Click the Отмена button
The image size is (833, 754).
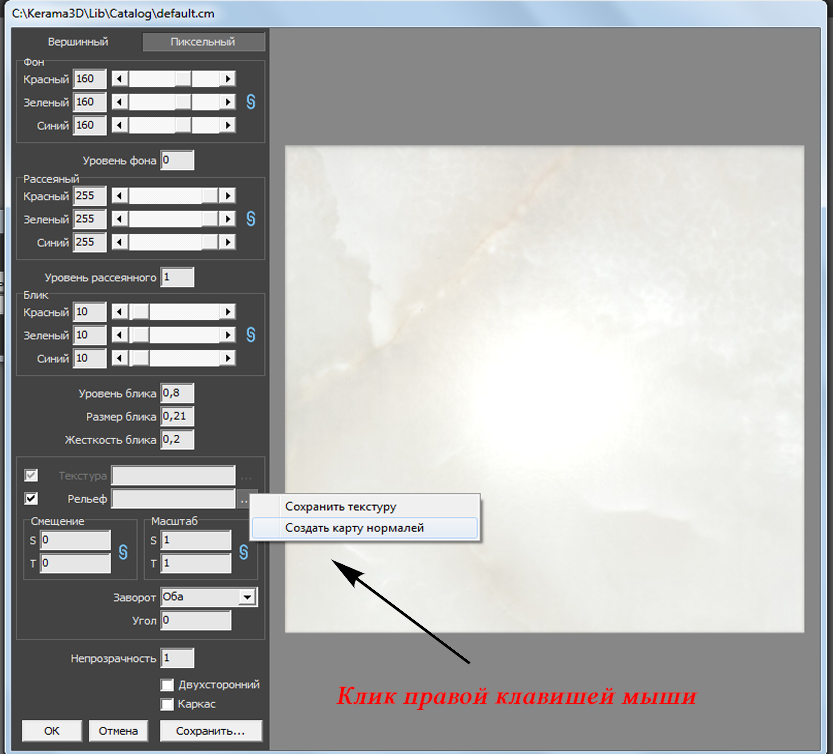pos(118,731)
